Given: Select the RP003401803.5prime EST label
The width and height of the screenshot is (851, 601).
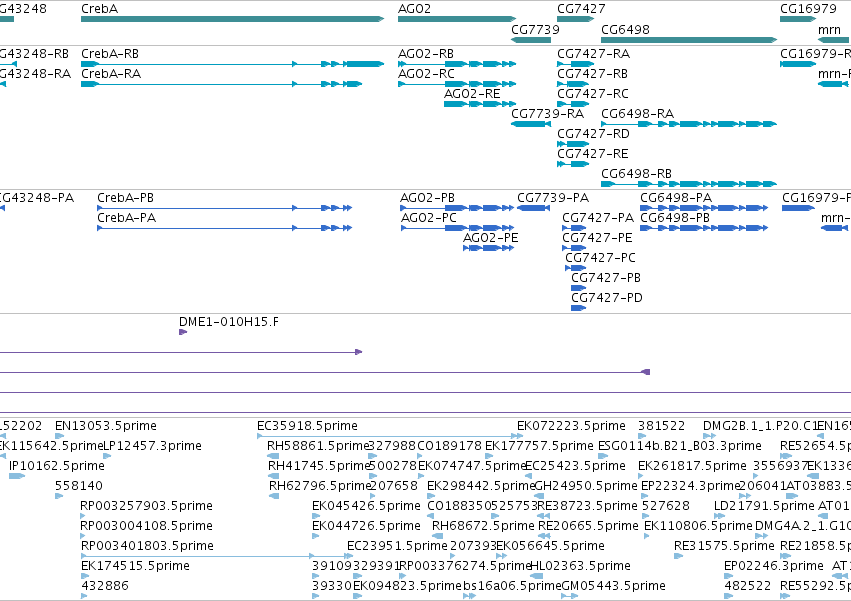Looking at the screenshot, I should (x=147, y=546).
